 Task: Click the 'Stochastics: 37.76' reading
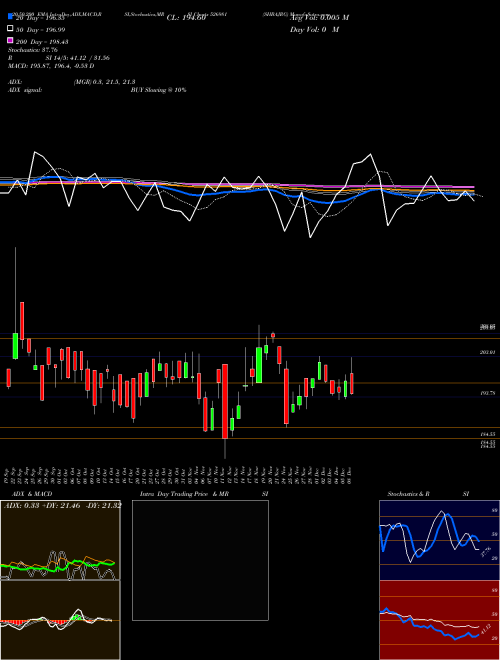pos(33,50)
